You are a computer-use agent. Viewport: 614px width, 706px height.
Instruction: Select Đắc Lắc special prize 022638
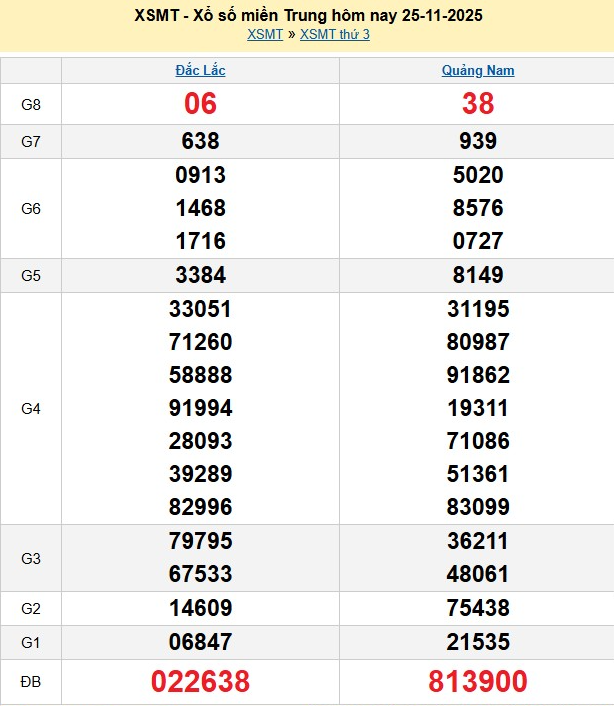[x=200, y=682]
